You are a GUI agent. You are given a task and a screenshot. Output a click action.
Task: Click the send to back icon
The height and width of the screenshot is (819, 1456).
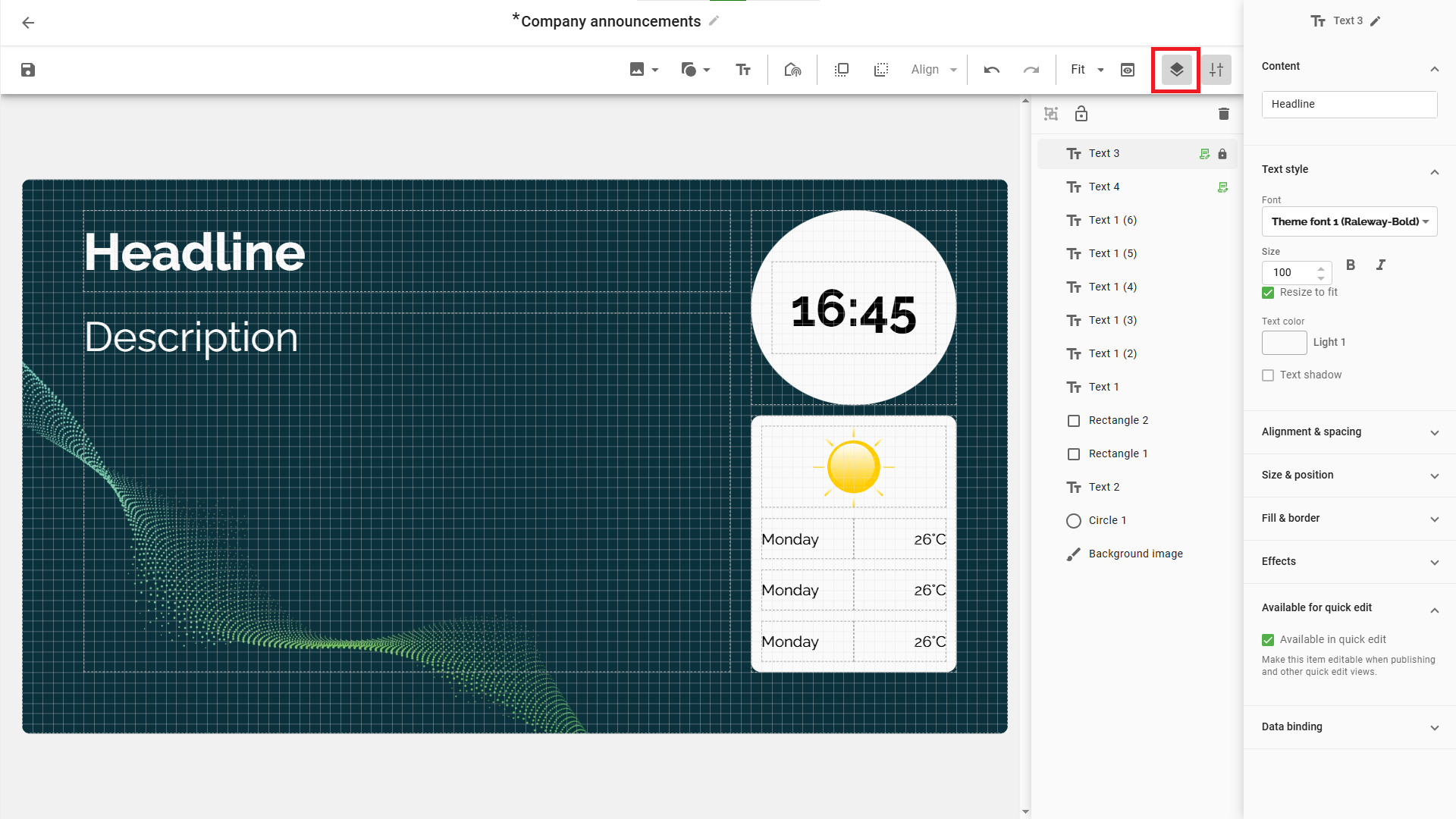pos(881,70)
